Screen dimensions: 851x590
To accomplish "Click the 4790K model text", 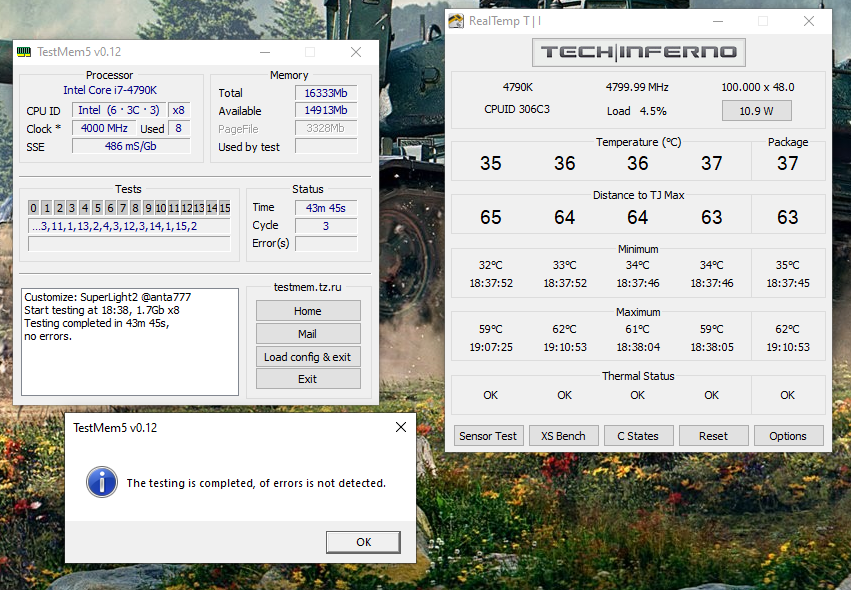I will click(518, 87).
